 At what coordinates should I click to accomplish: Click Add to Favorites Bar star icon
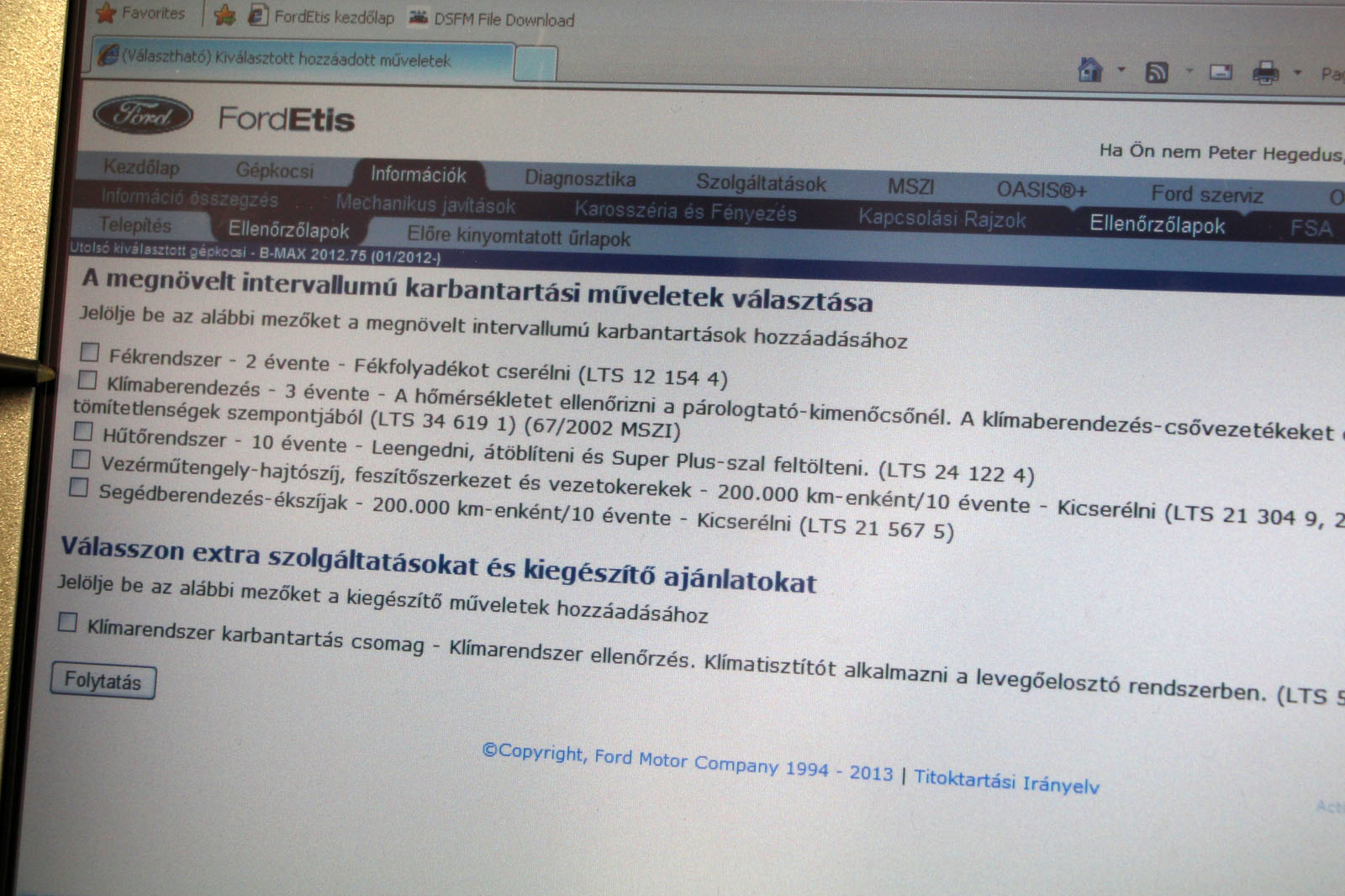click(x=224, y=15)
